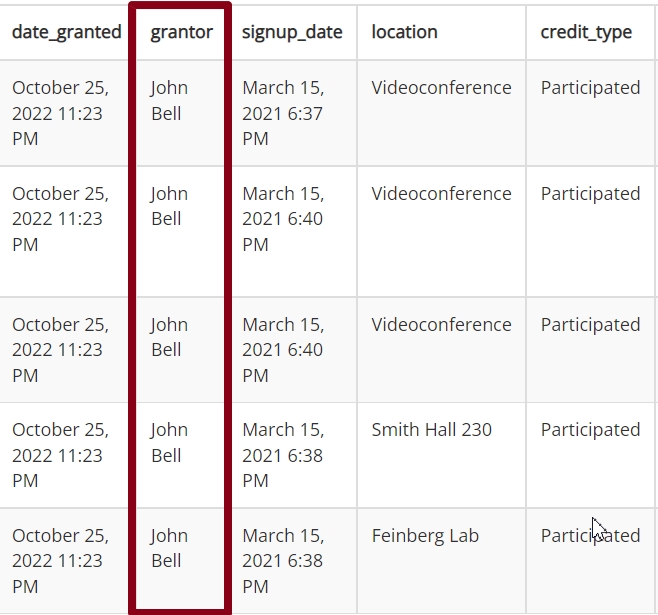
Task: Click the location column header
Action: 405,32
